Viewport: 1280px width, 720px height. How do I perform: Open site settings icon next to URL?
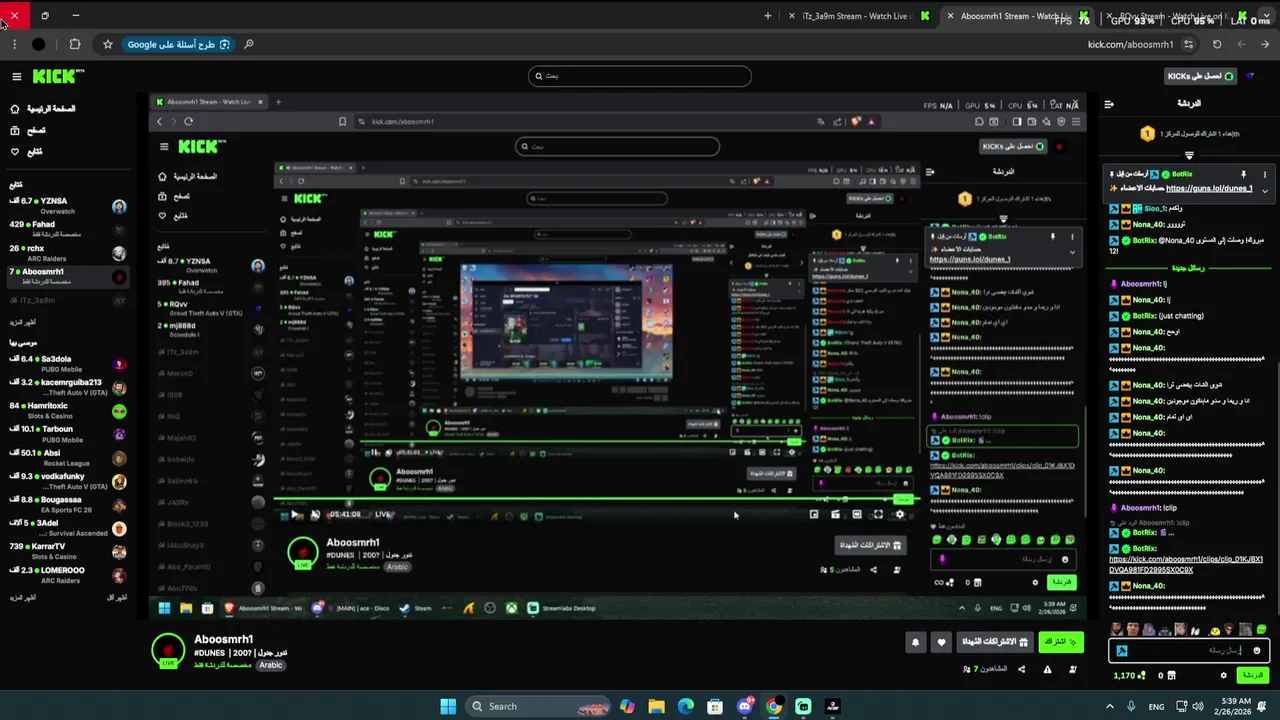pyautogui.click(x=1188, y=44)
